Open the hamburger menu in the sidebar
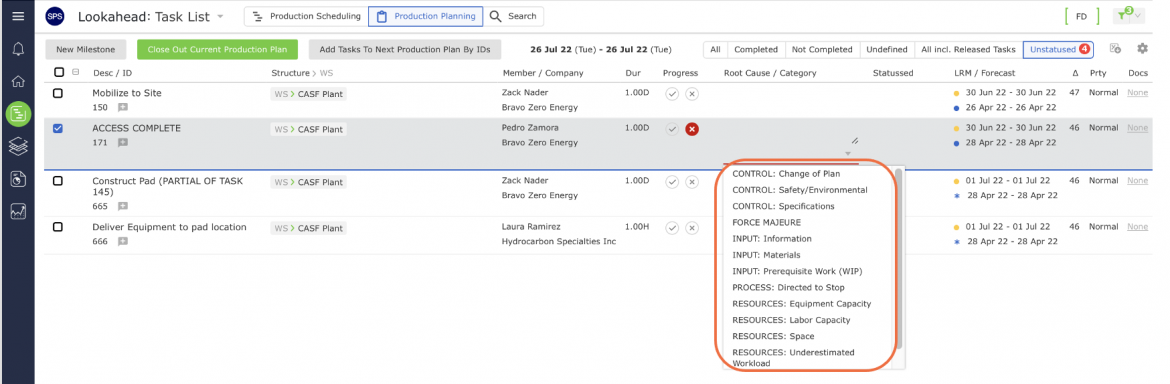This screenshot has width=1170, height=384. coord(18,16)
